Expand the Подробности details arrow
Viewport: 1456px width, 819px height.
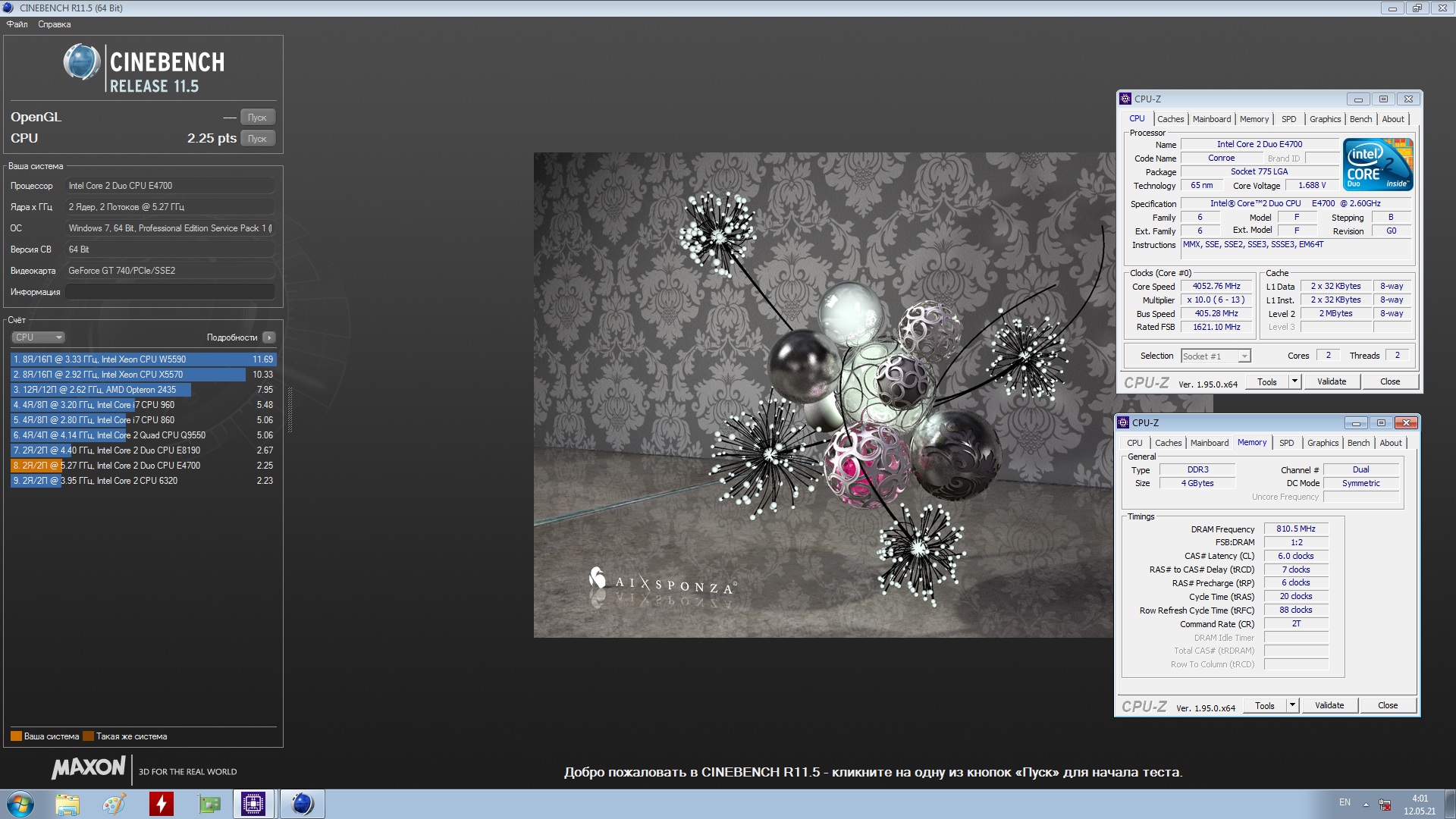point(269,337)
